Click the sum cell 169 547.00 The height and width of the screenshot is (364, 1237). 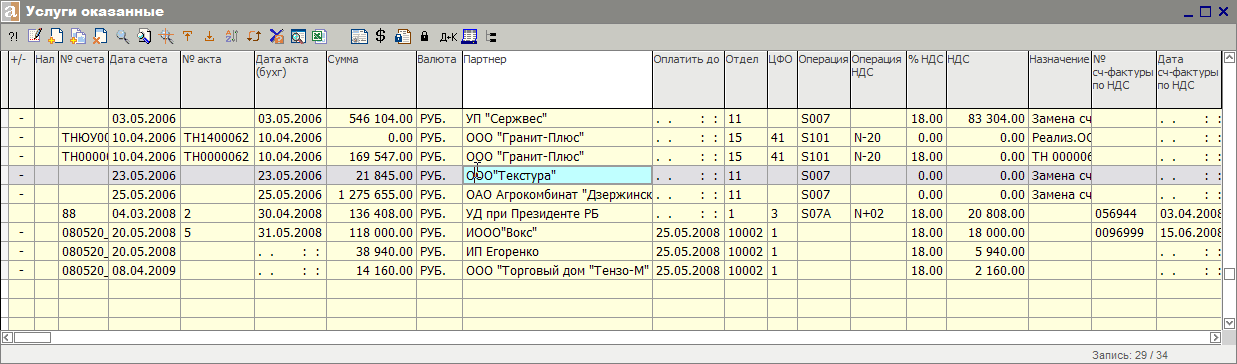pyautogui.click(x=371, y=156)
